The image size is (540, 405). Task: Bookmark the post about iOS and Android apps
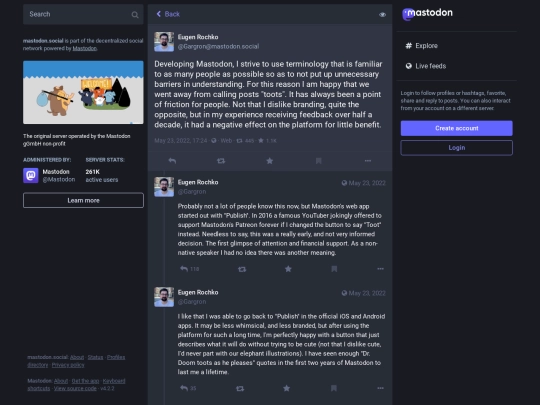(x=334, y=388)
